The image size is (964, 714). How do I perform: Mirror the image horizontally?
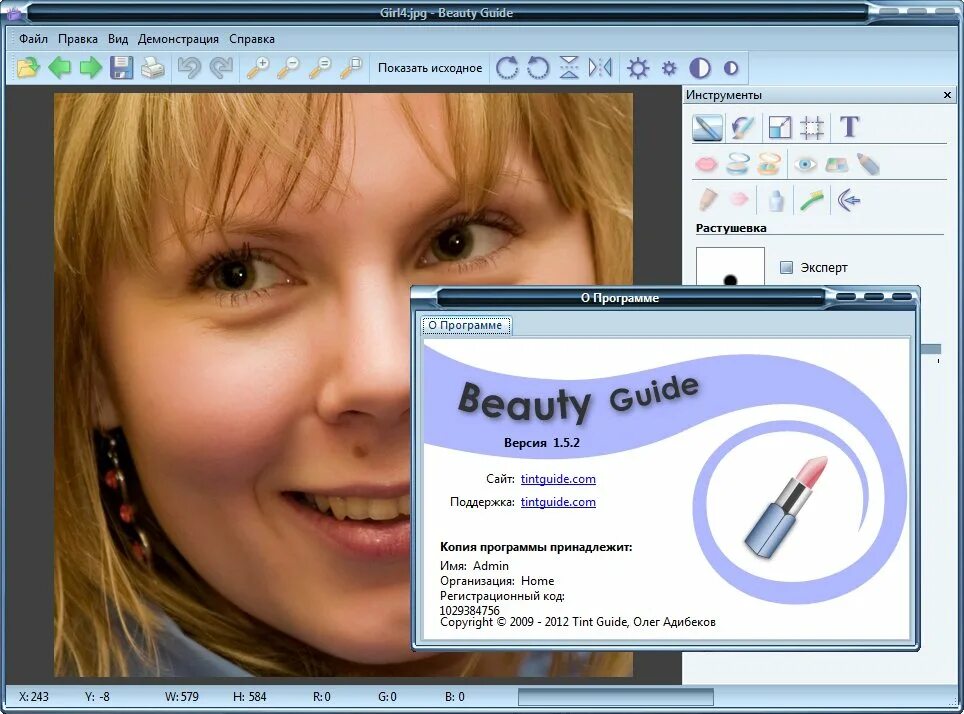[600, 68]
